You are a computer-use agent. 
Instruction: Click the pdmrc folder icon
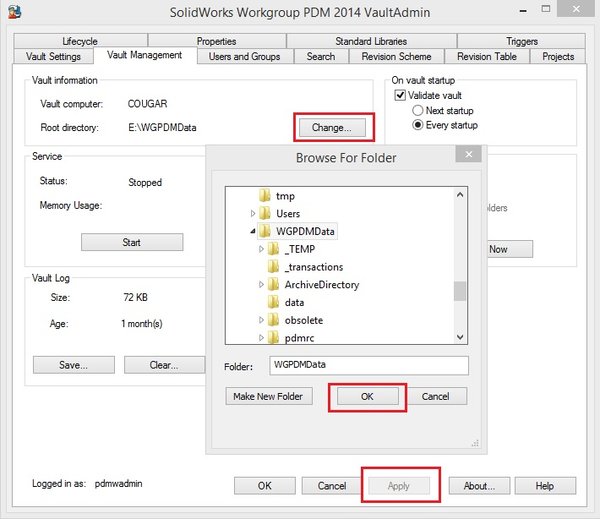[273, 337]
